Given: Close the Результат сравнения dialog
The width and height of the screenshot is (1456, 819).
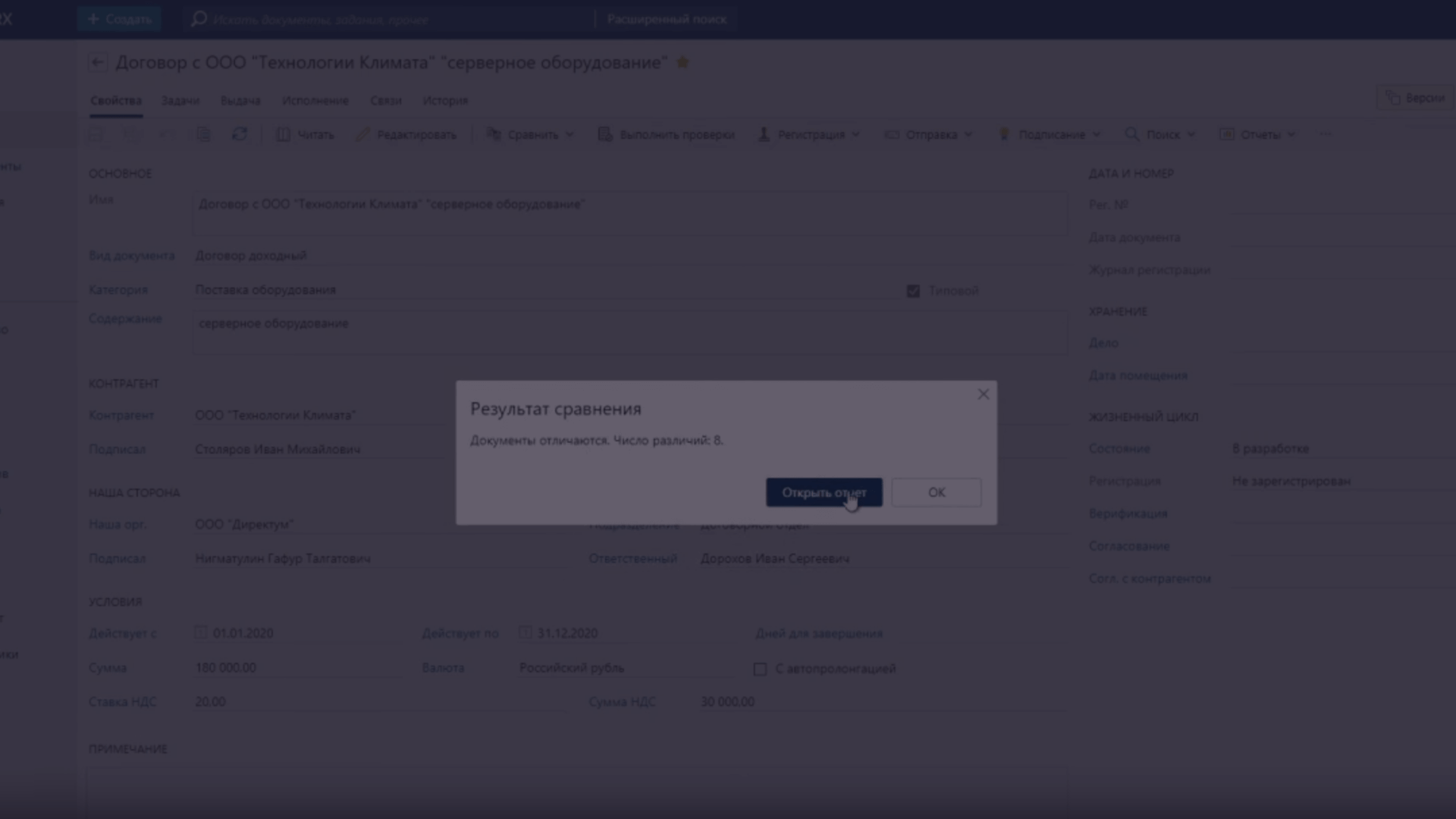Looking at the screenshot, I should pyautogui.click(x=983, y=394).
